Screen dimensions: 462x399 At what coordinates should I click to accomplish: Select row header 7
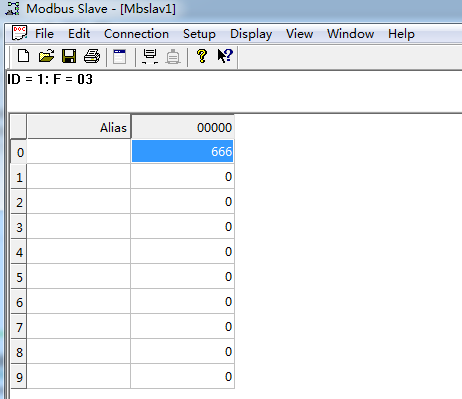pos(19,327)
